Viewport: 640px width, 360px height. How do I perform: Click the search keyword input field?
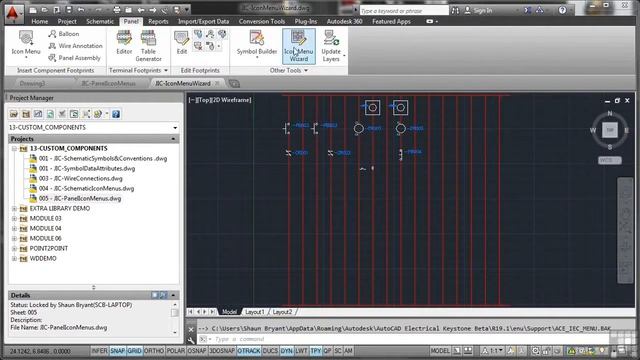point(403,11)
